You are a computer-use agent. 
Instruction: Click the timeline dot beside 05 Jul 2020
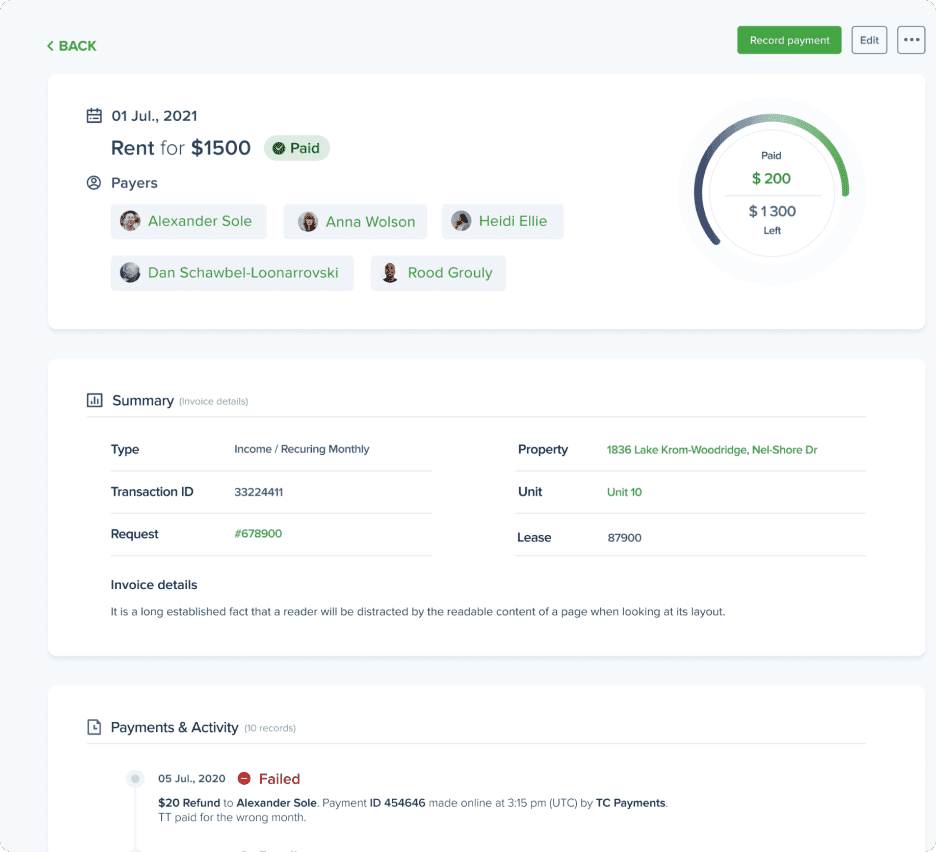click(x=134, y=777)
